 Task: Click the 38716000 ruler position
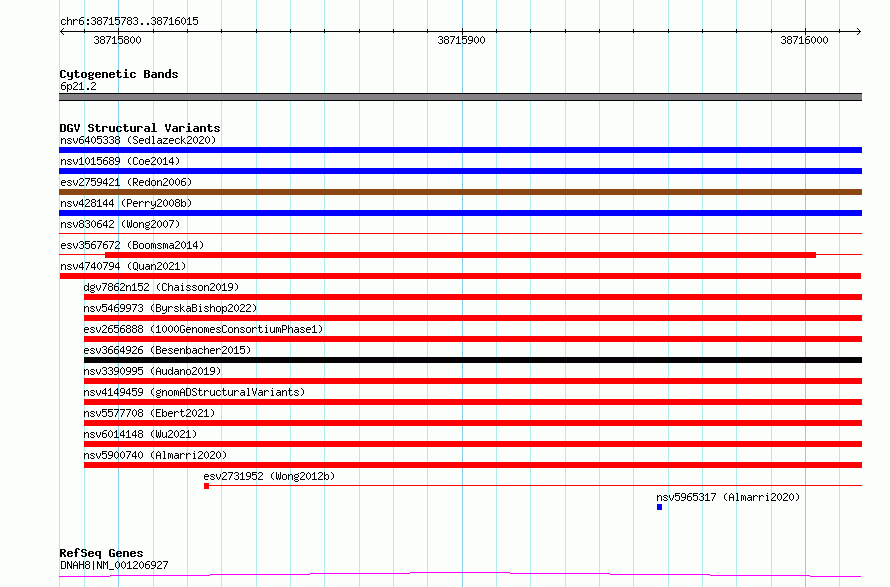click(x=804, y=40)
